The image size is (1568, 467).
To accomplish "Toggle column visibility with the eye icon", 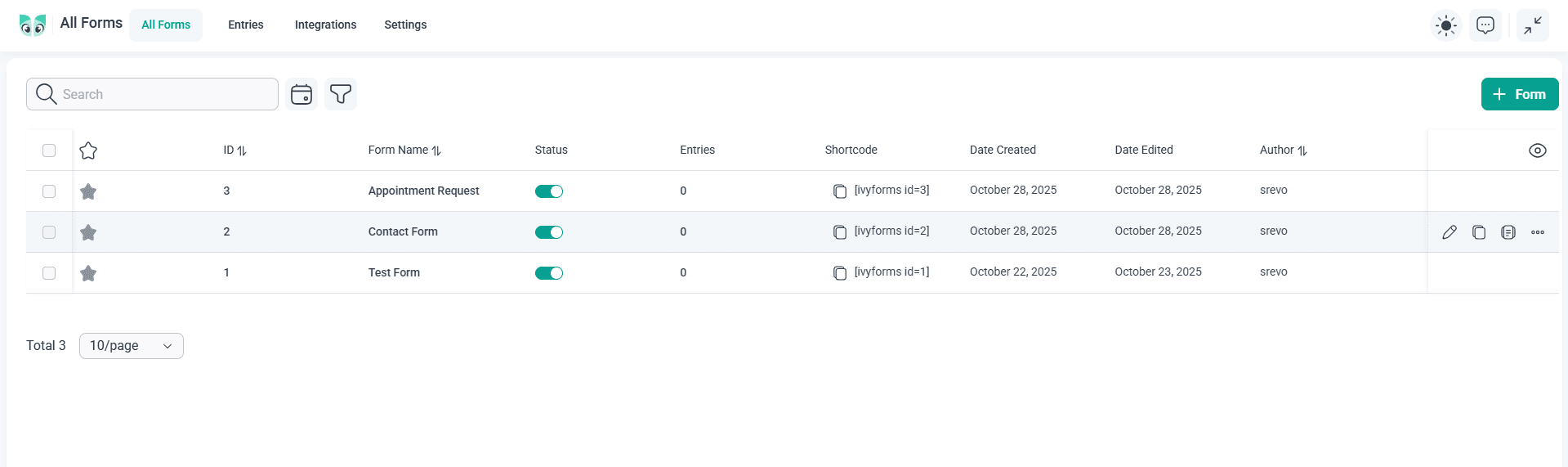I will (1537, 150).
